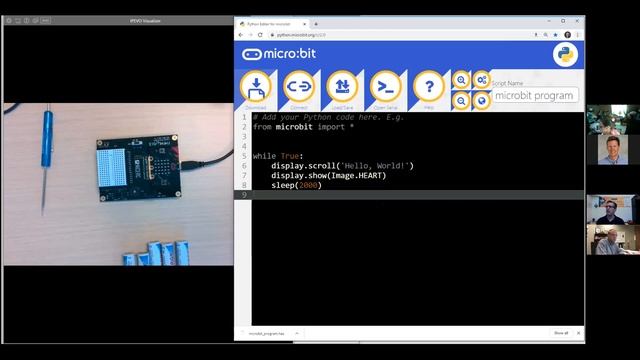
Task: Open the Help menu button
Action: 429,87
